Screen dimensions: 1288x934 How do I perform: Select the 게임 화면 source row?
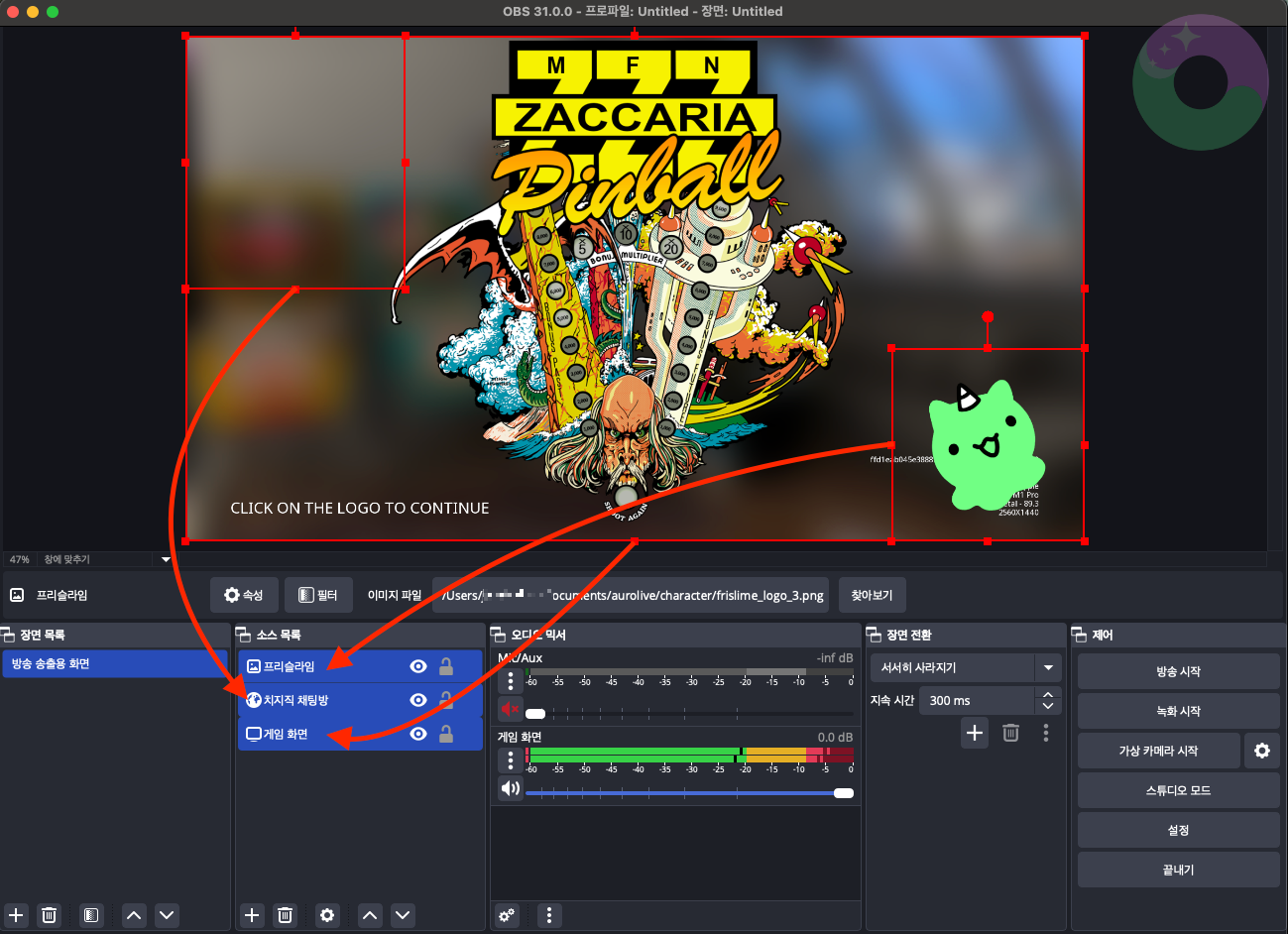(x=360, y=734)
